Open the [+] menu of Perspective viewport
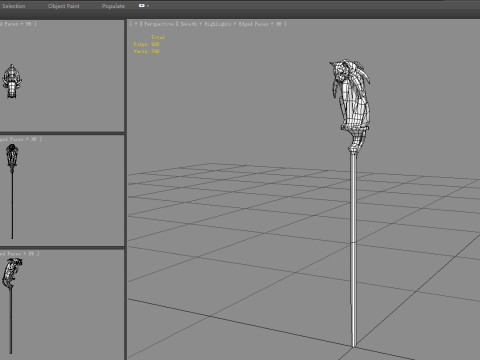480x360 pixels. pos(136,24)
